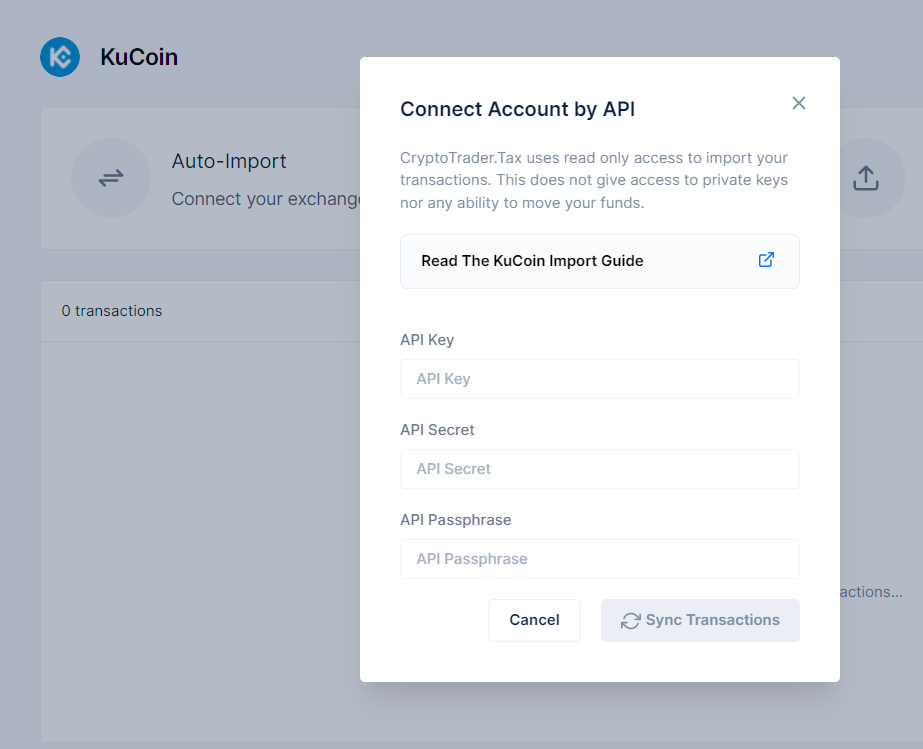Click the Sync Transactions button
Screen dimensions: 923x749
click(x=700, y=620)
